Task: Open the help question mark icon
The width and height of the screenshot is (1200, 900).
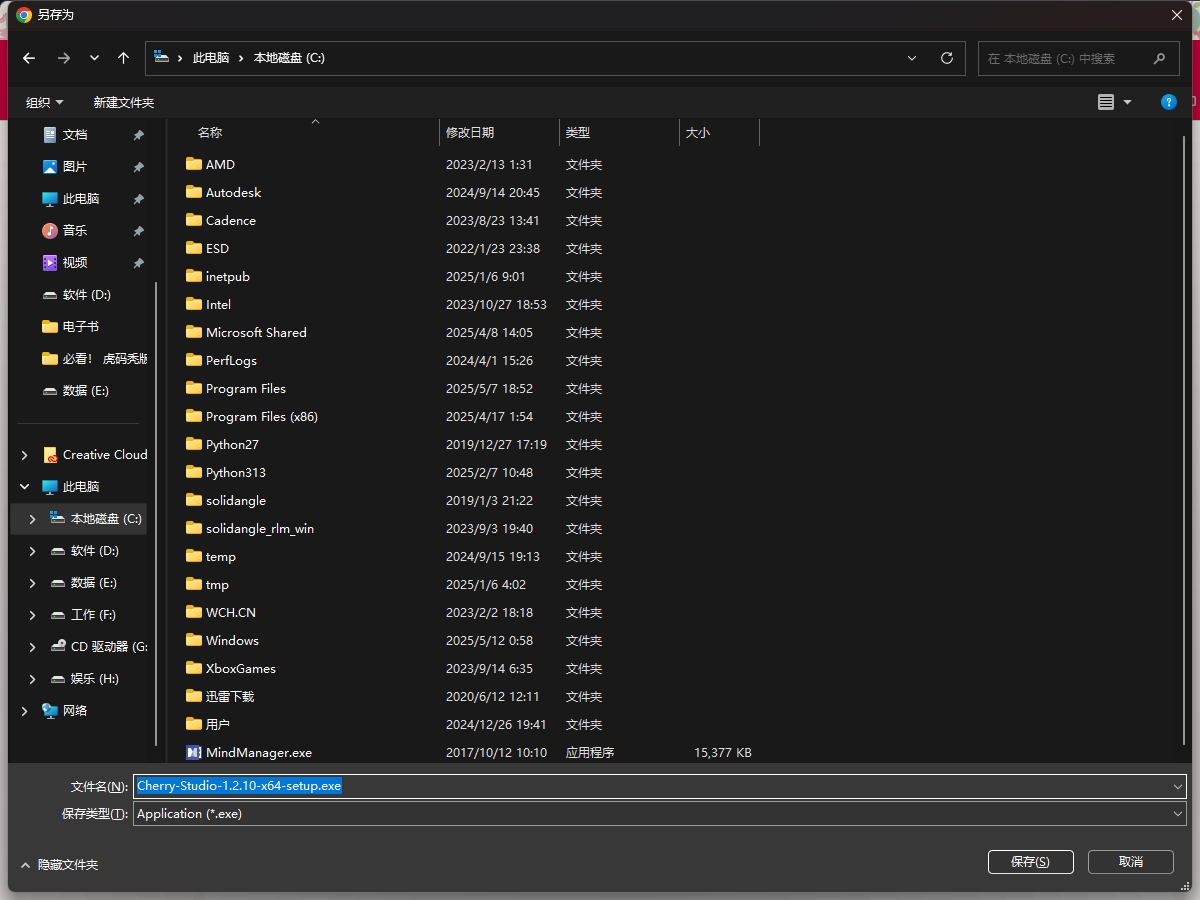Action: (1168, 102)
